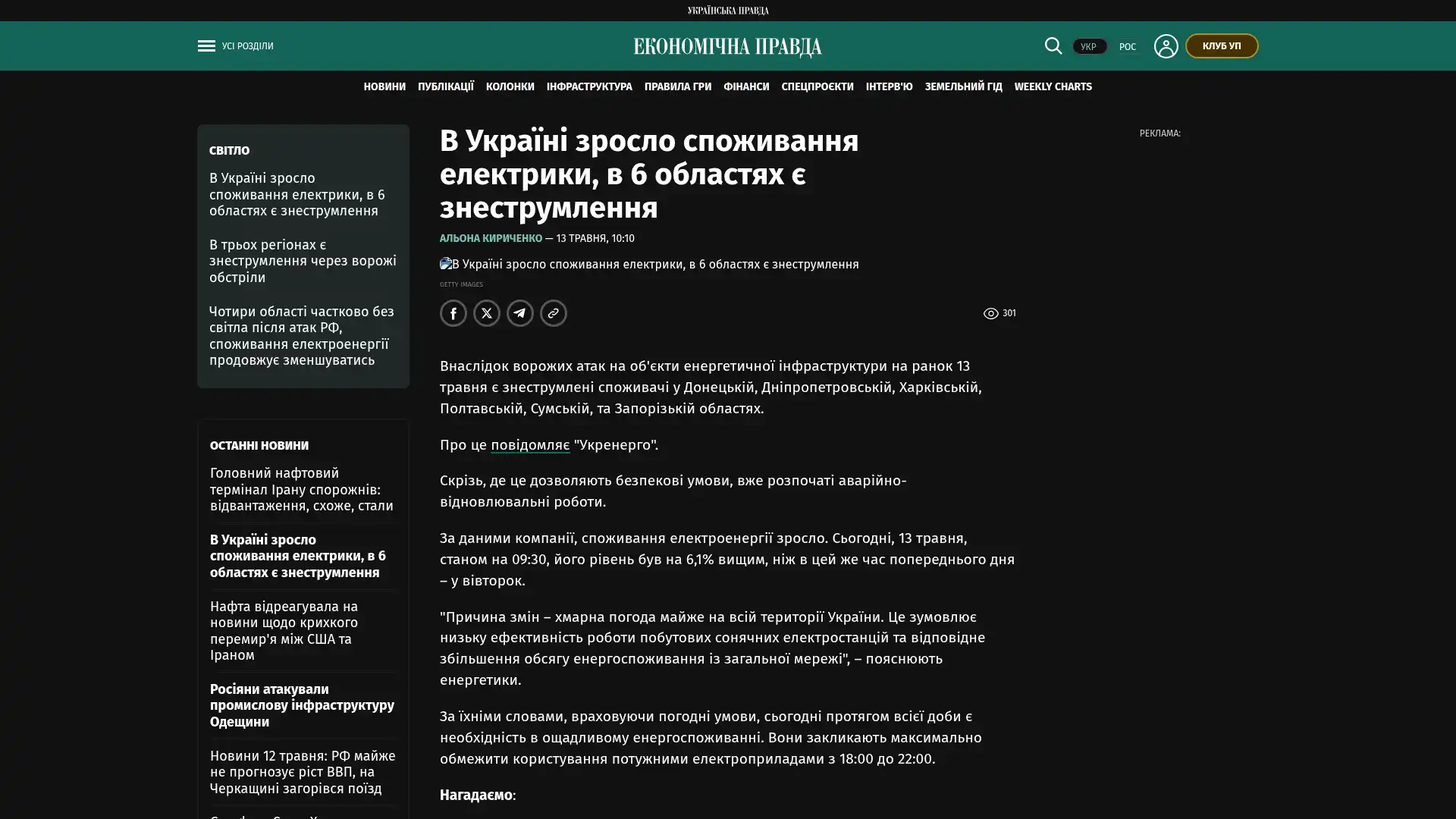Share article on X (Twitter)

coord(487,313)
